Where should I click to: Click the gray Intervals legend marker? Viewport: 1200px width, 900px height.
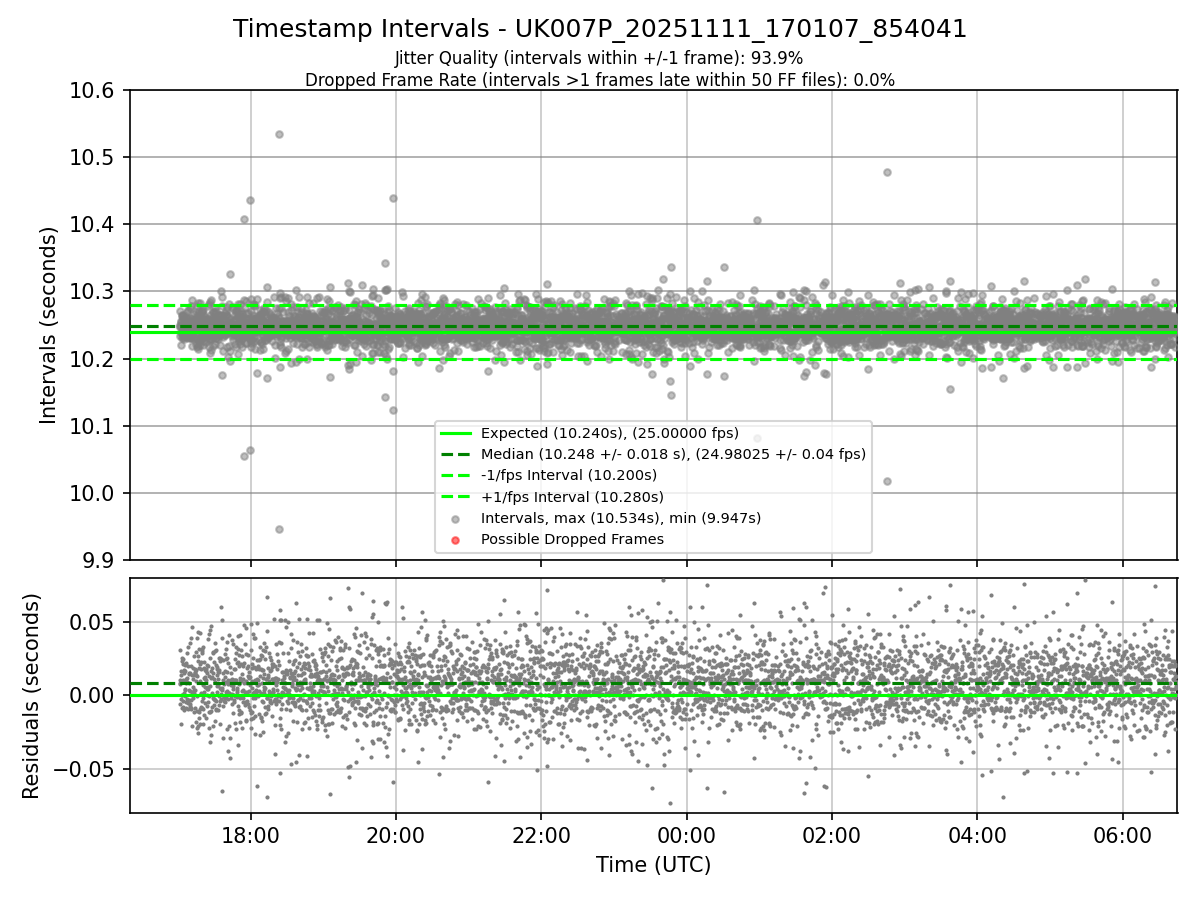pyautogui.click(x=456, y=519)
